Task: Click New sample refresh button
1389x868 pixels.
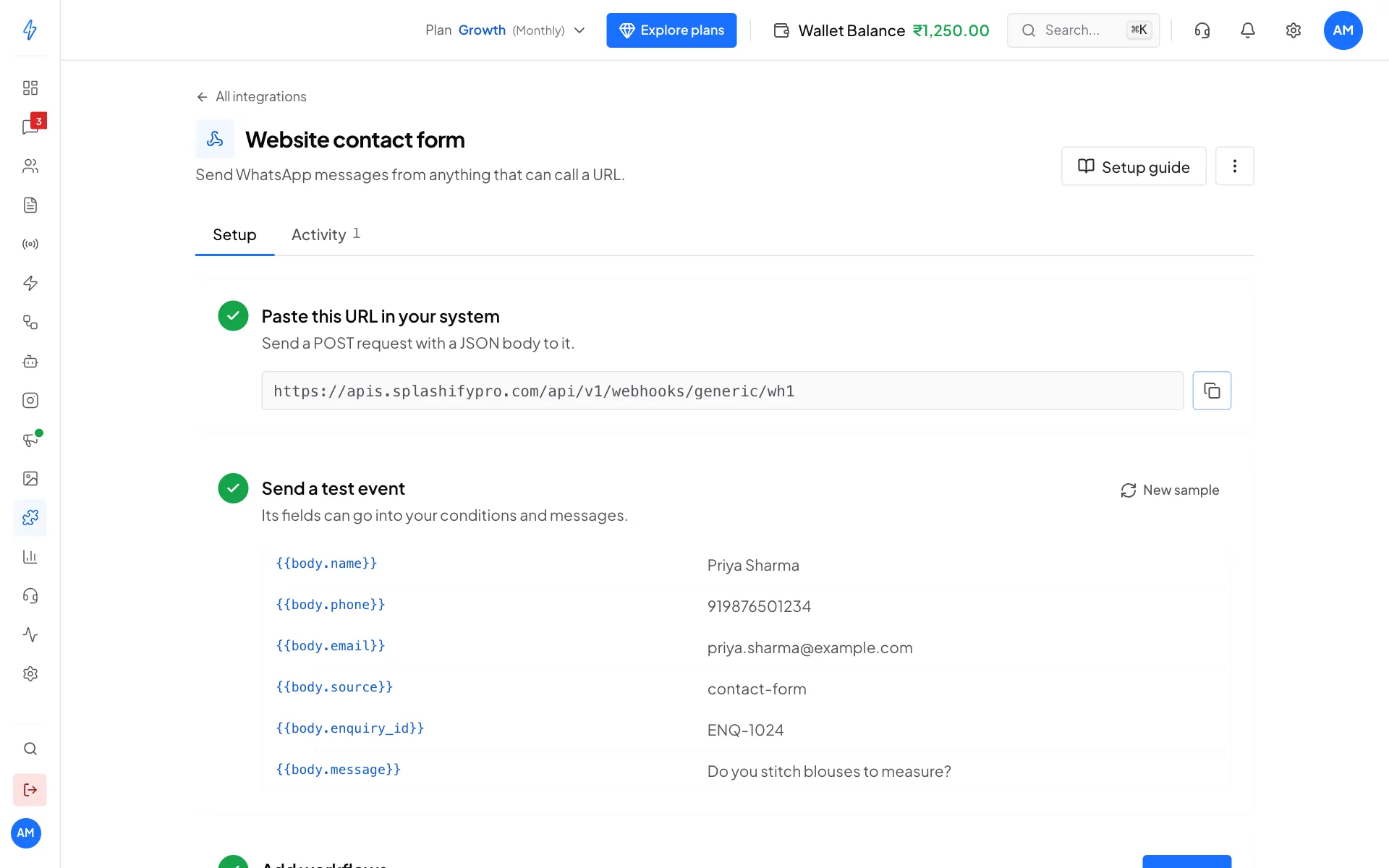Action: [1170, 490]
